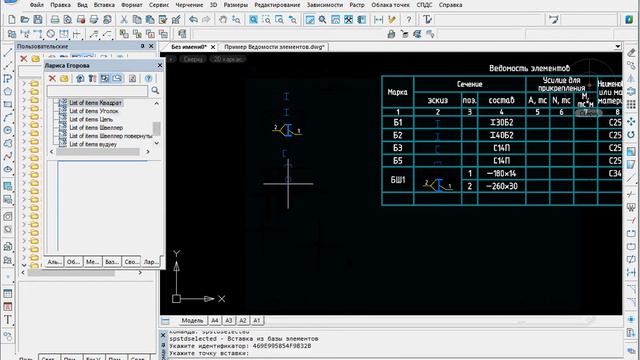Cut selected objects with scissors icon

(124, 20)
